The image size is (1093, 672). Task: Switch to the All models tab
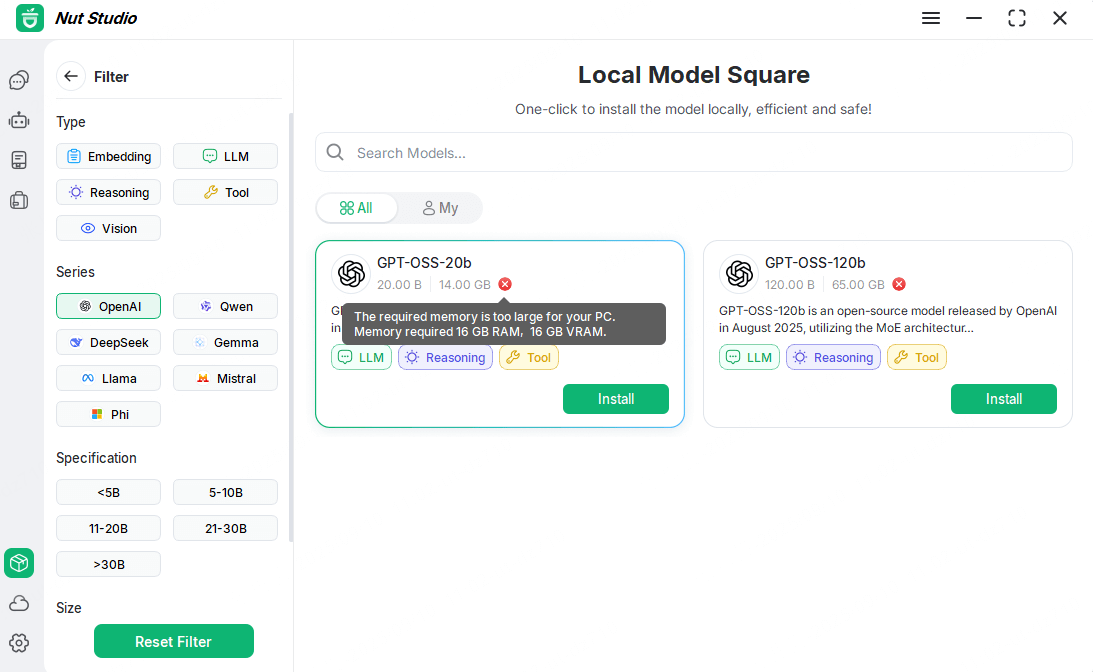(x=356, y=208)
